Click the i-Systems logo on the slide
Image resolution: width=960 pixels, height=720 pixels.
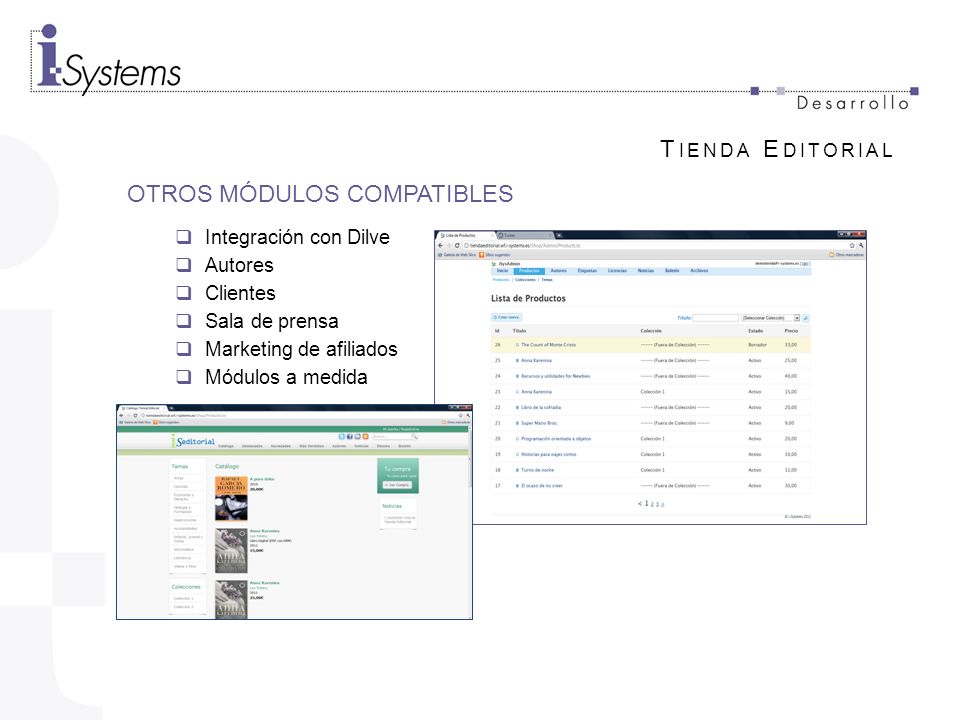coord(108,61)
